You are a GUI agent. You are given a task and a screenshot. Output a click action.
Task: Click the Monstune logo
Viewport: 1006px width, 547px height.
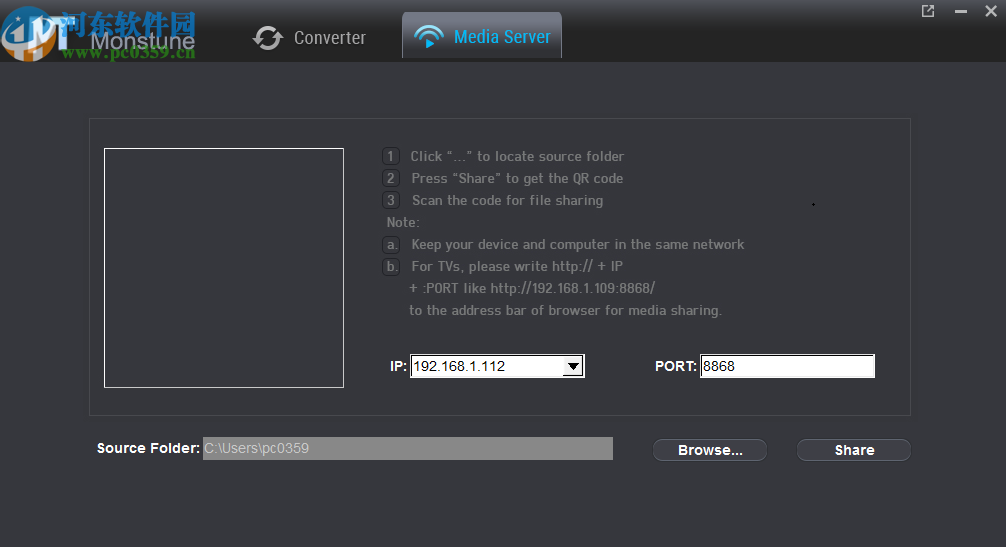98,35
